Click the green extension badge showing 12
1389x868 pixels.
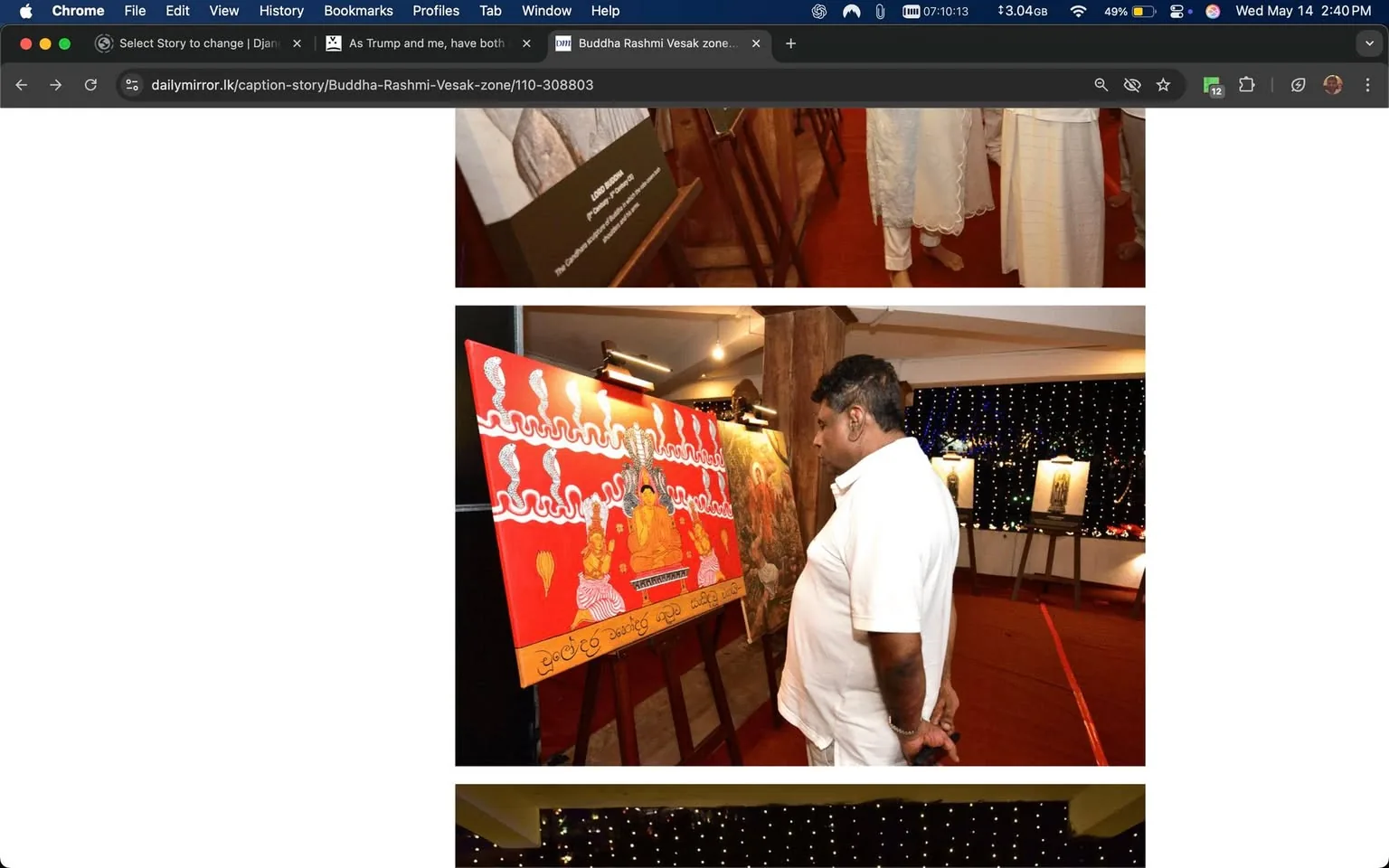(1212, 84)
